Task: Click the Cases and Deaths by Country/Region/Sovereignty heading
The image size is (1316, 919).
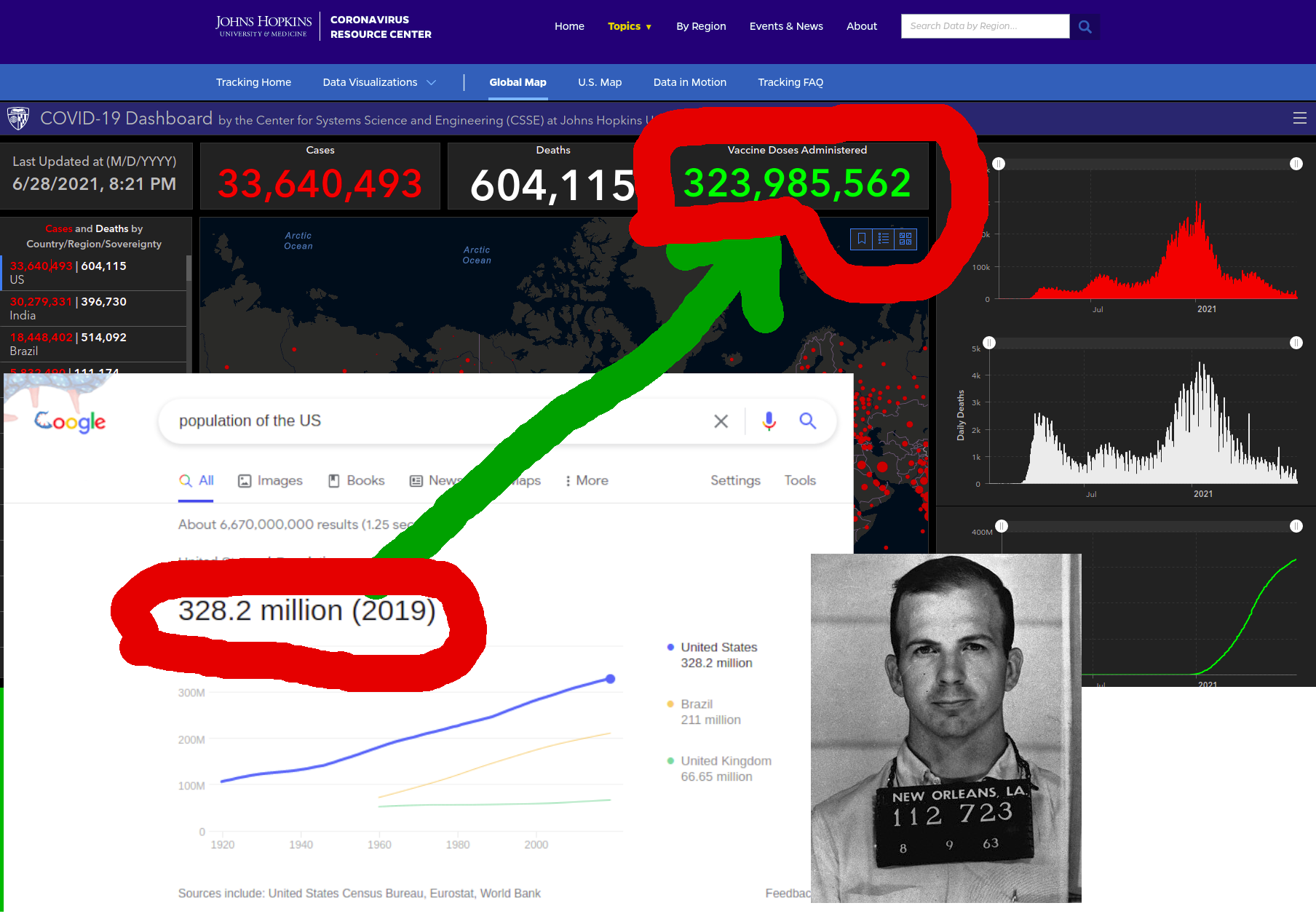Action: click(94, 236)
